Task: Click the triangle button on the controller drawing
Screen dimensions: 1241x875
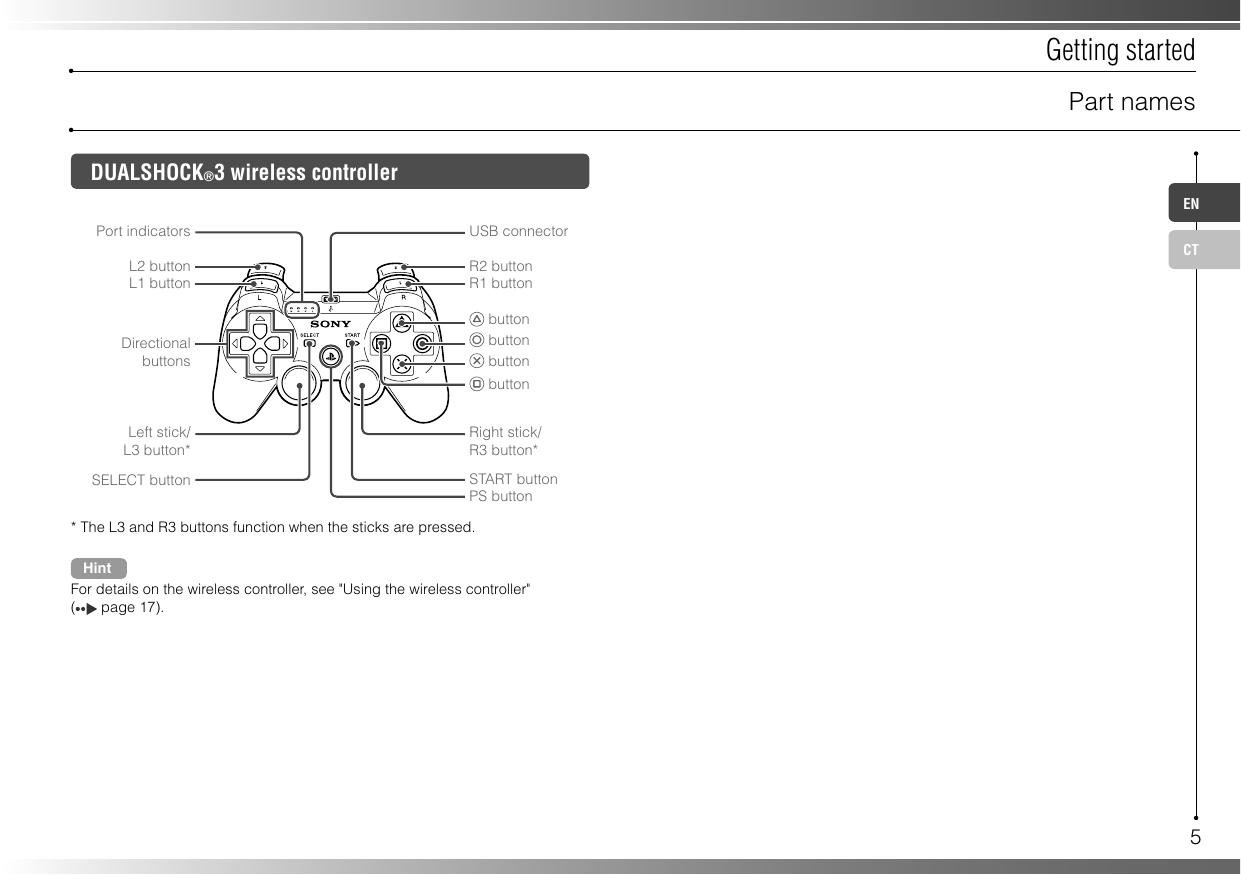Action: point(400,322)
